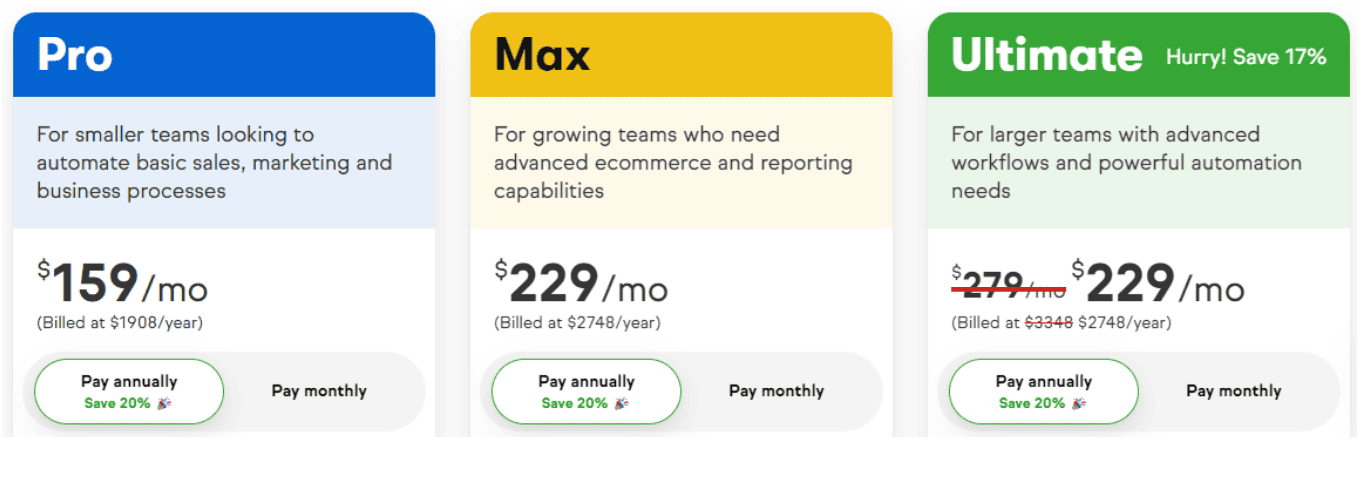The height and width of the screenshot is (487, 1369).
Task: Open the blue Pro plan header
Action: [224, 54]
